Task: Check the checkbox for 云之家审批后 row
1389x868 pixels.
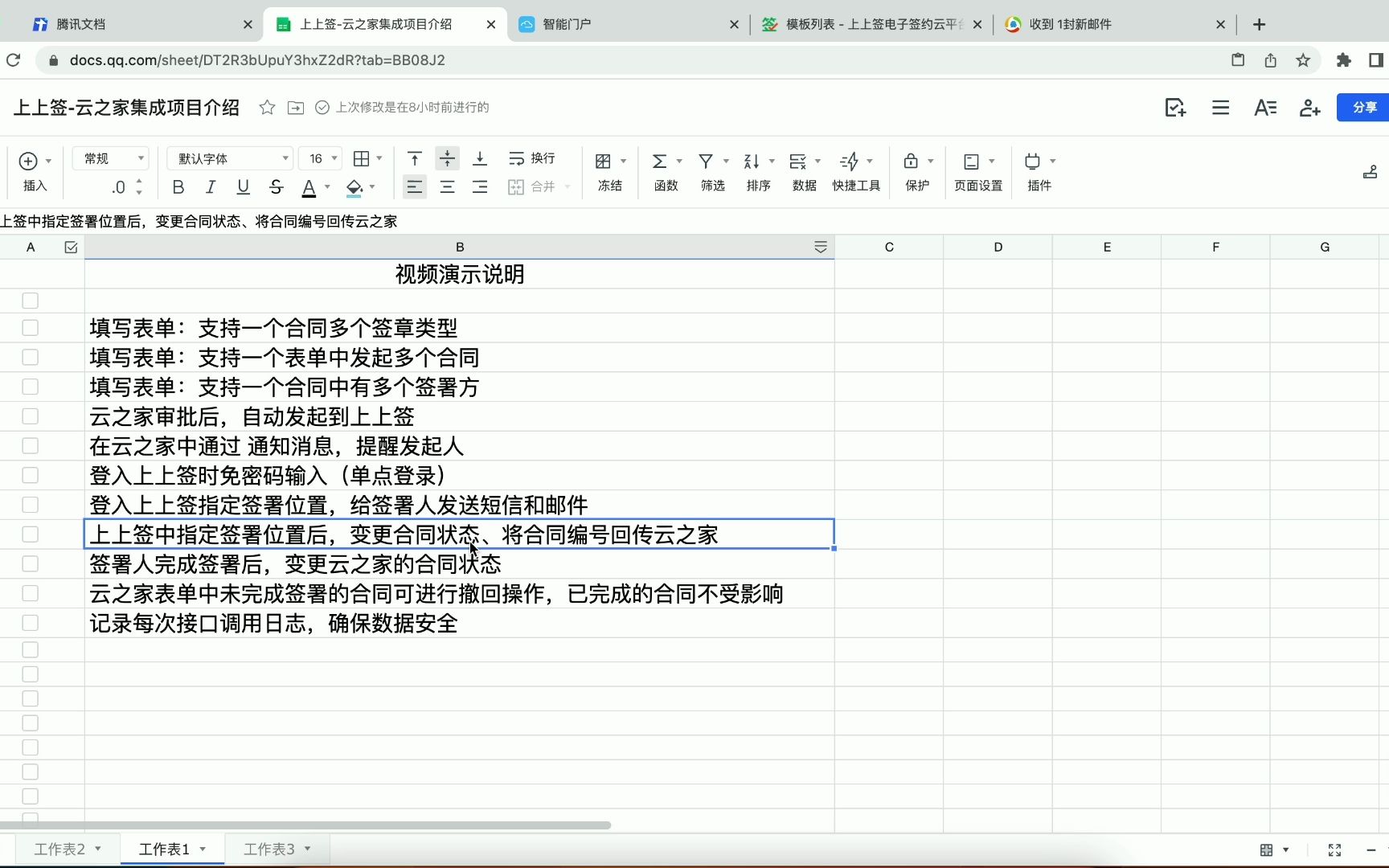Action: [31, 416]
